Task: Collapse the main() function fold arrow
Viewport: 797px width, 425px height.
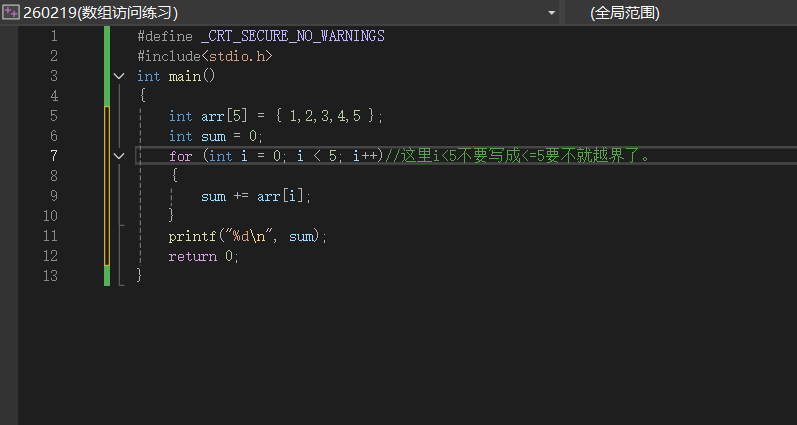Action: pos(119,76)
